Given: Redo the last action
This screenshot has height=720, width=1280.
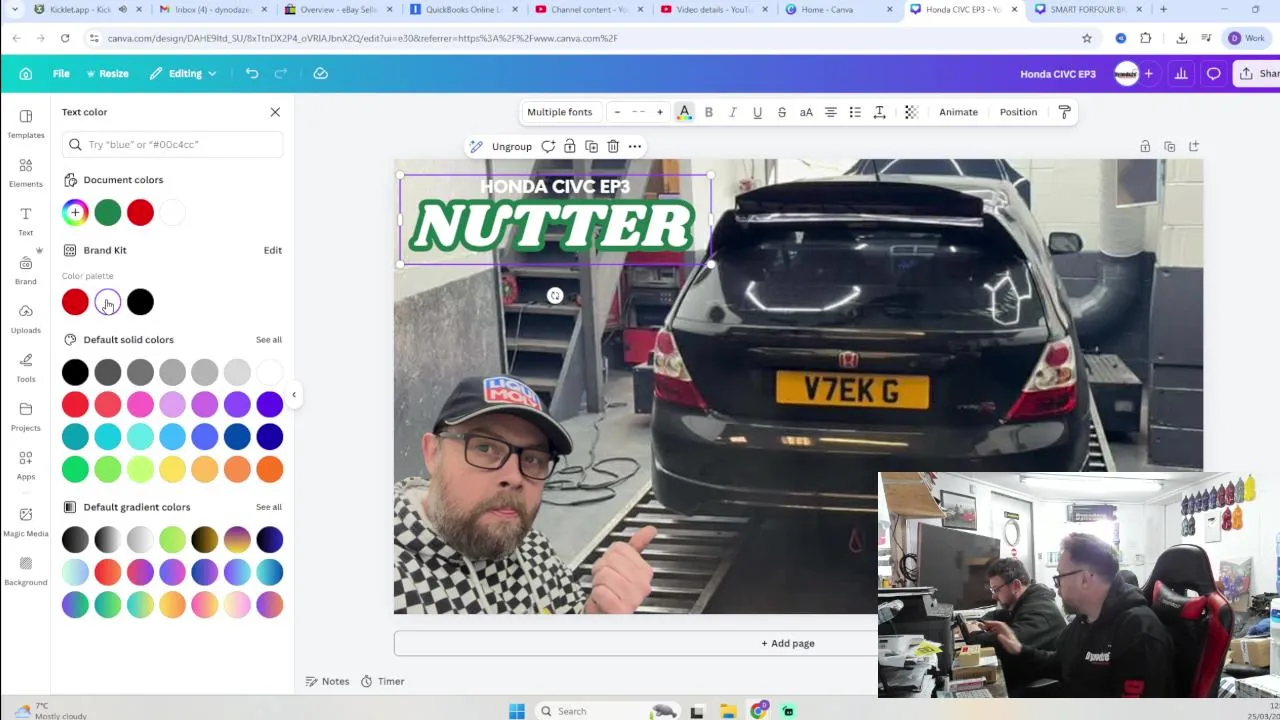Looking at the screenshot, I should pos(281,73).
